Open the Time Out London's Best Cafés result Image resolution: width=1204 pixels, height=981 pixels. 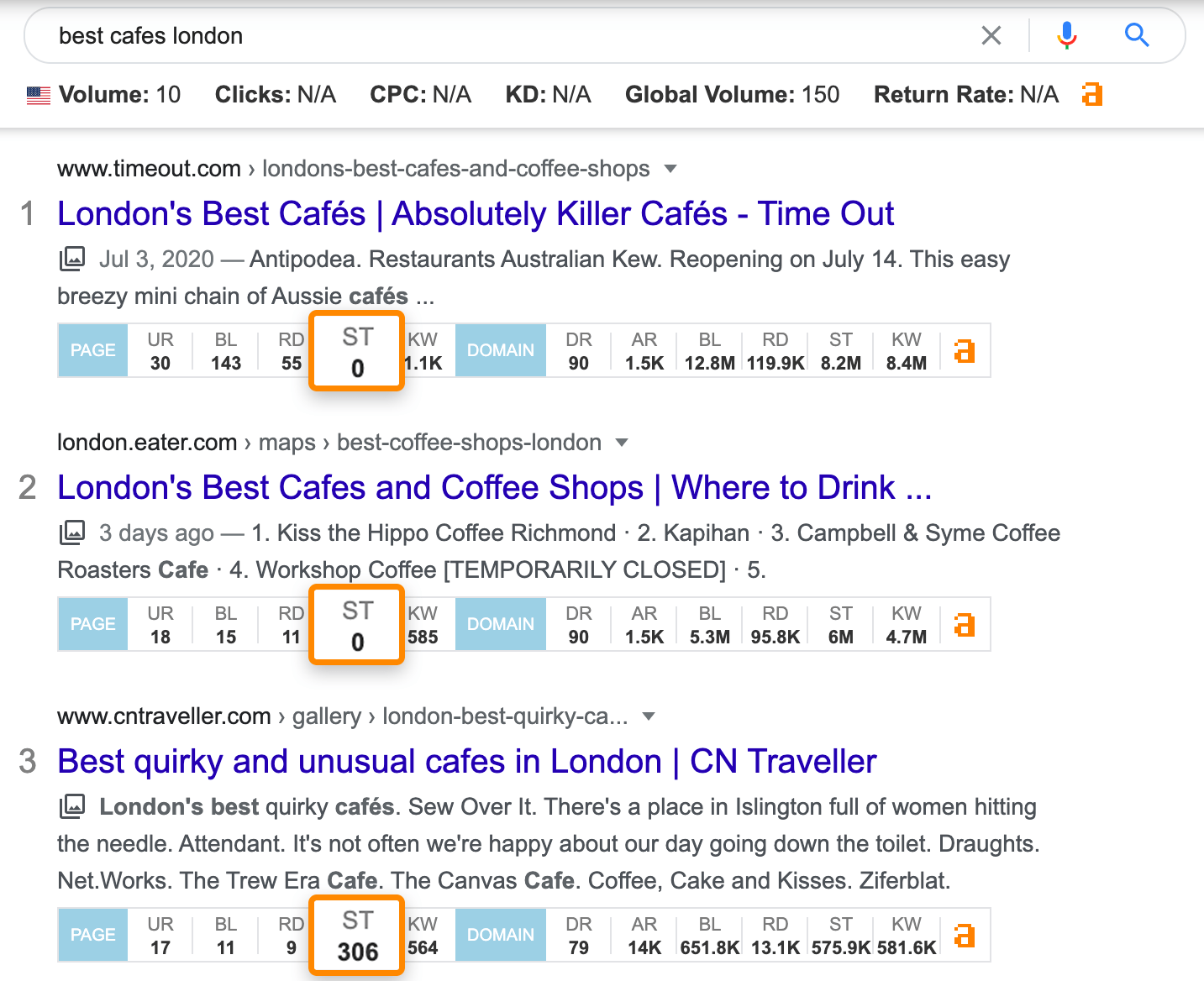[475, 214]
